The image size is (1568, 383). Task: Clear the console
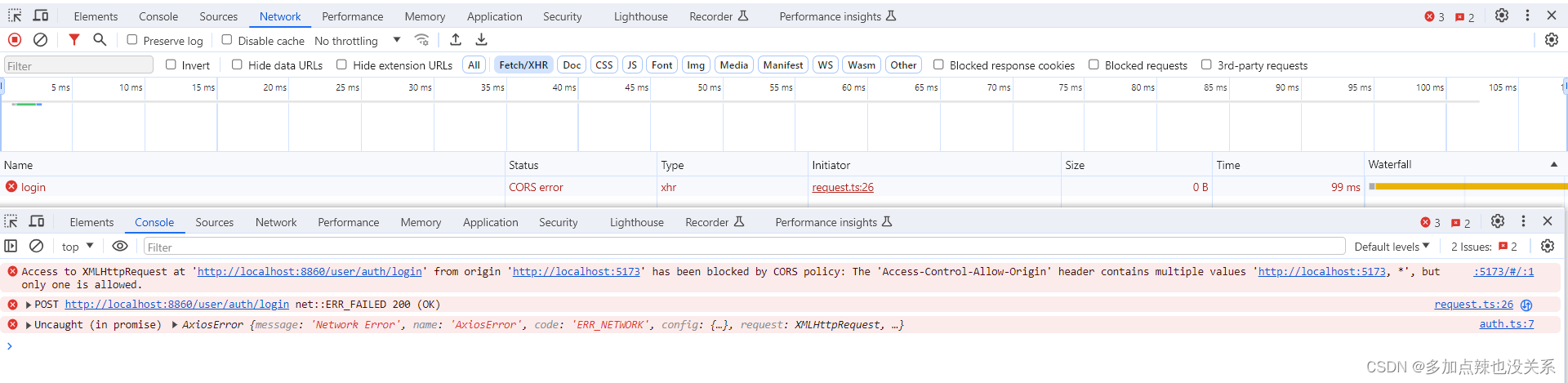(x=36, y=246)
